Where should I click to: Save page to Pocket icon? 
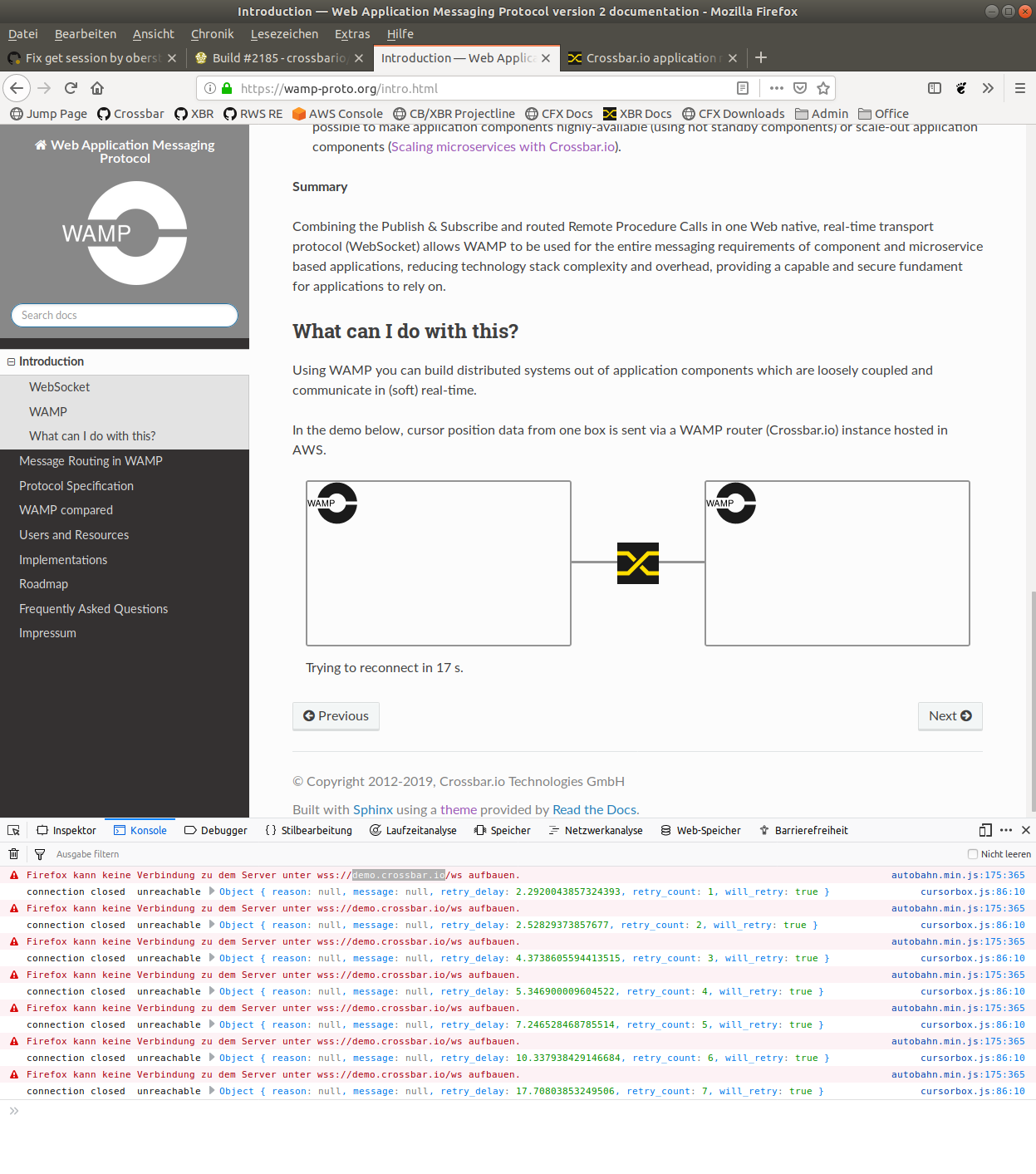[800, 88]
